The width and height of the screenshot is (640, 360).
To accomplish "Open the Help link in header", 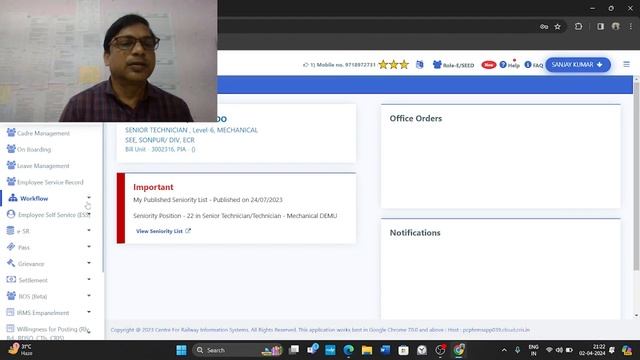I will [x=510, y=64].
